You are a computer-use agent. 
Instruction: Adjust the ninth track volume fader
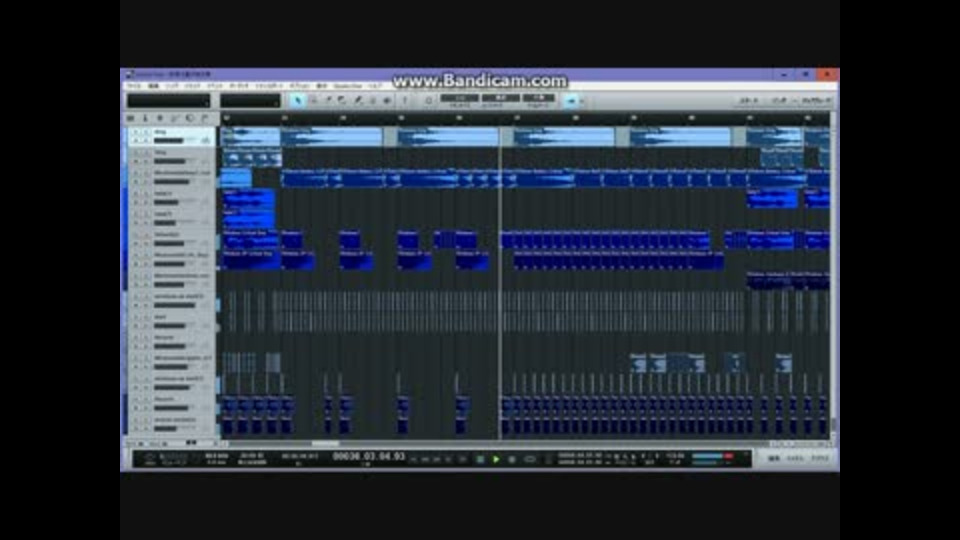(x=173, y=305)
